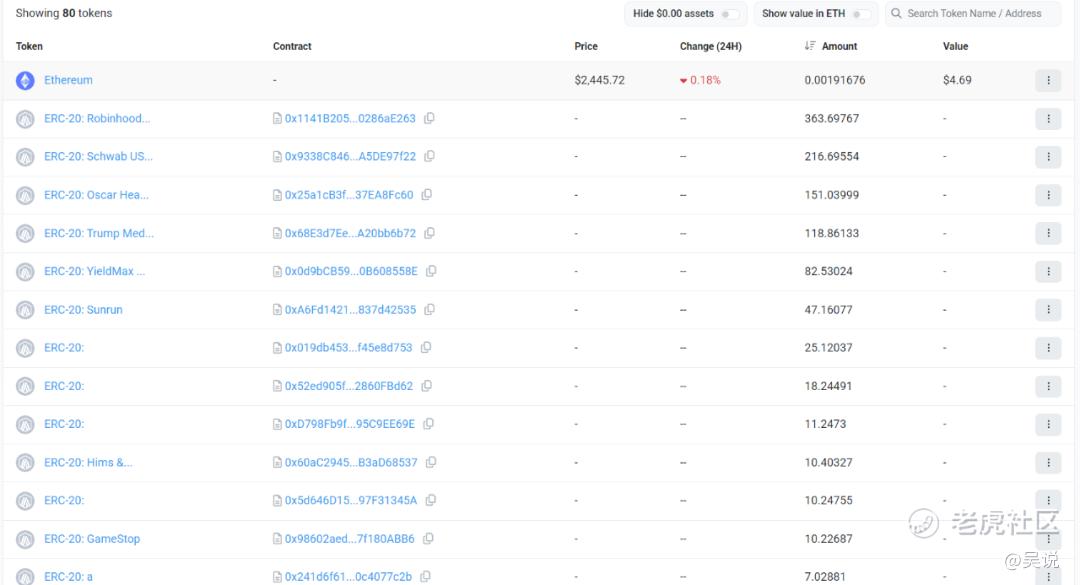The image size is (1080, 585).
Task: Open ERC-20: Robinhood token link
Action: (x=97, y=119)
